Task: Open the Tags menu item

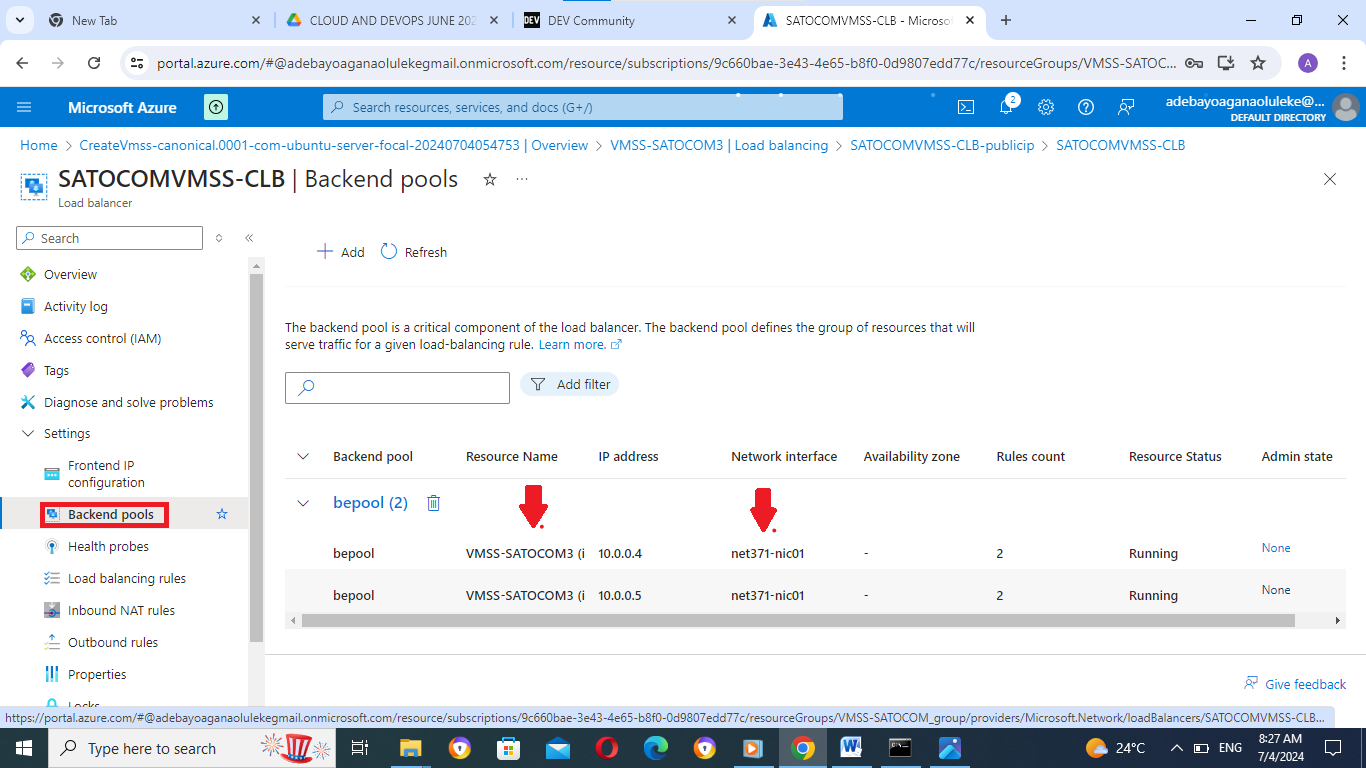Action: point(56,370)
